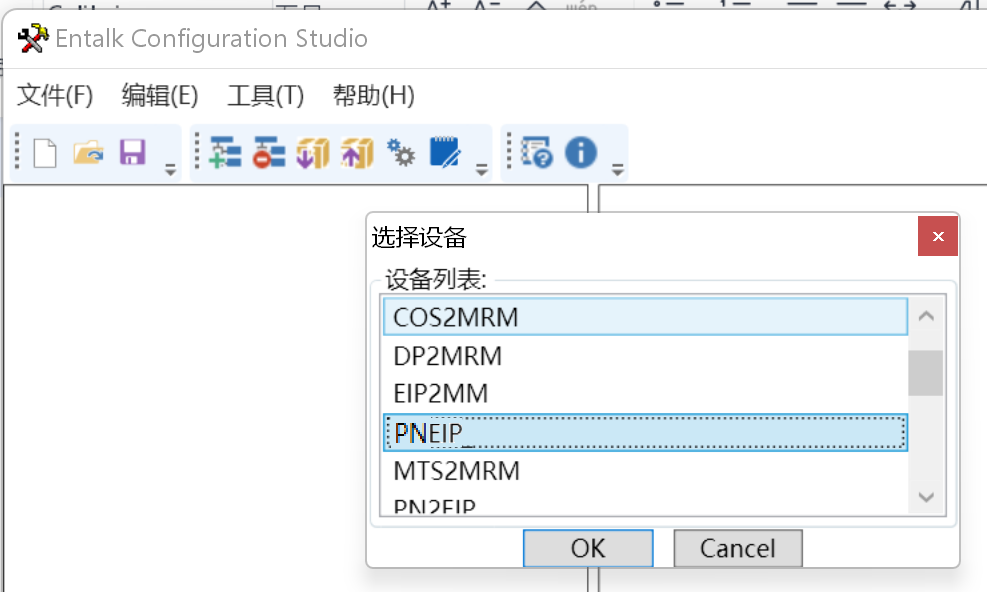
Task: Click the help contents icon with question mark
Action: pos(537,153)
